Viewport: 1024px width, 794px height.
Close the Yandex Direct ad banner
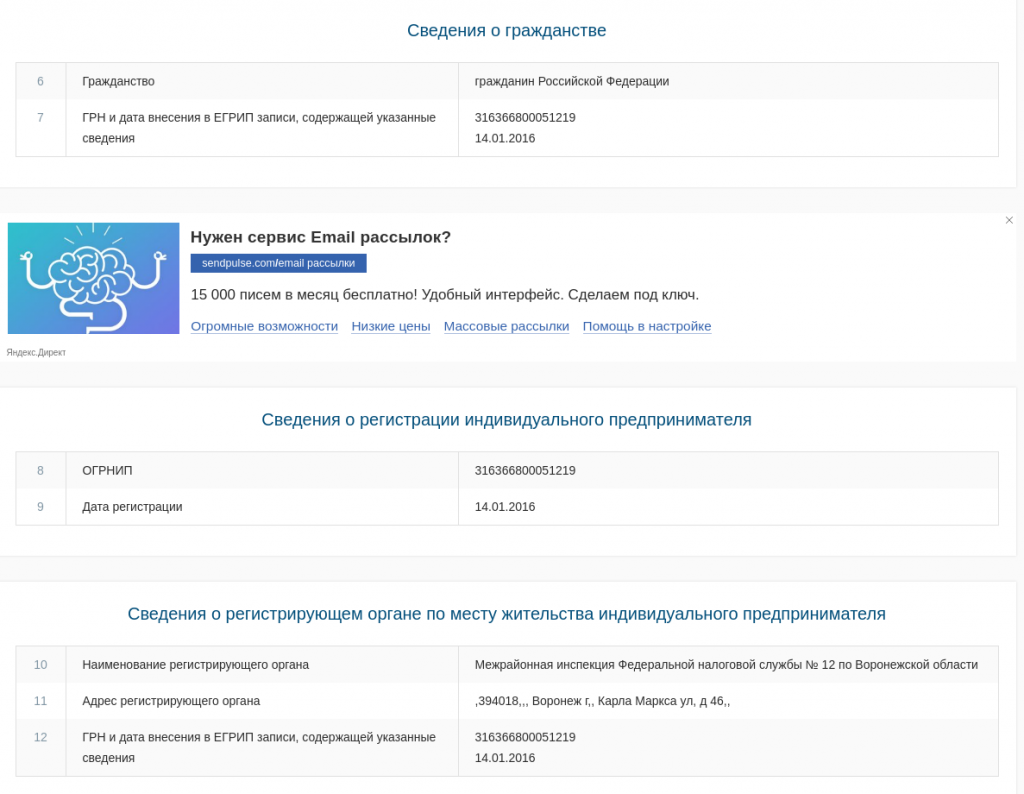coord(1009,220)
